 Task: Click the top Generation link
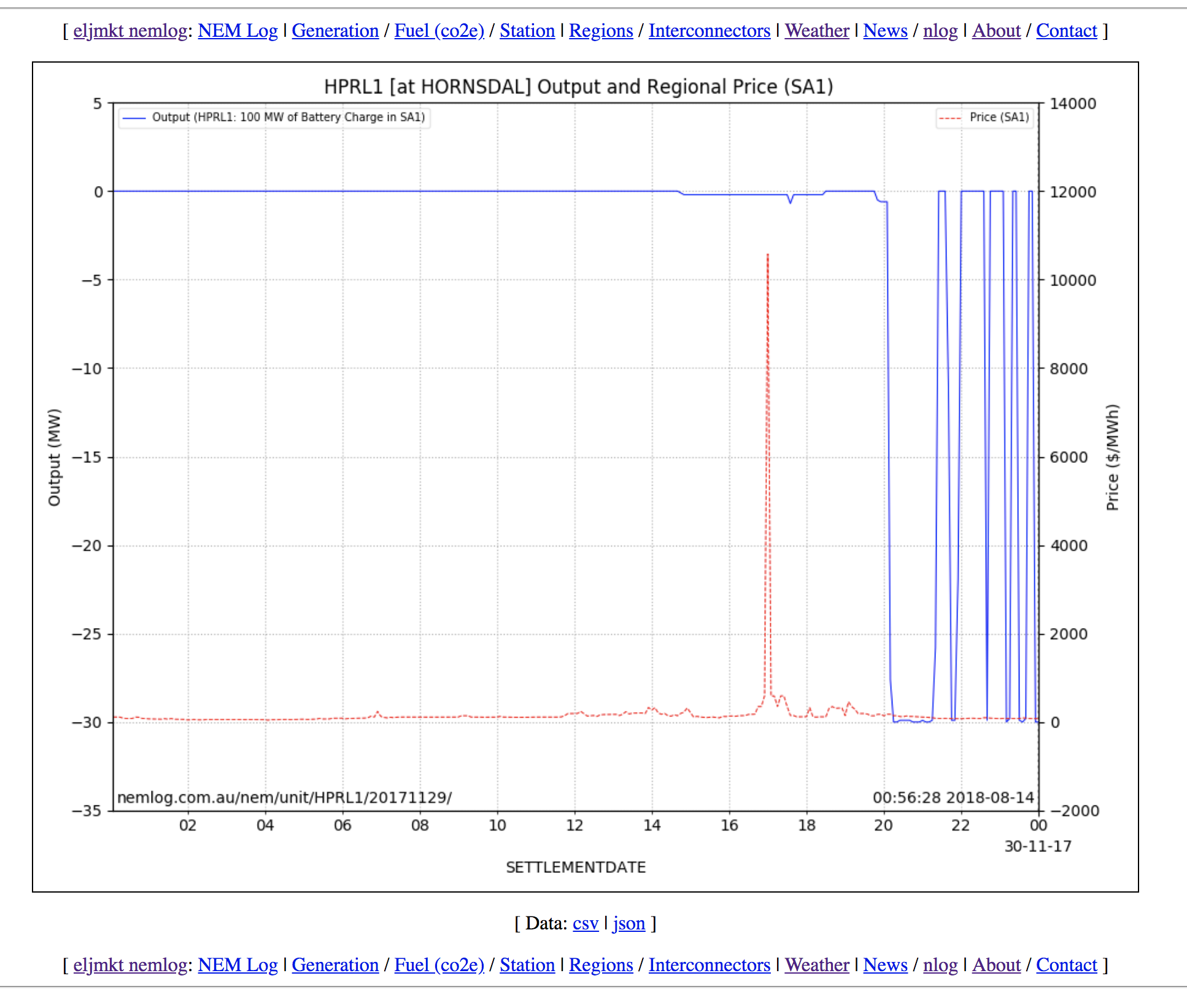click(334, 31)
